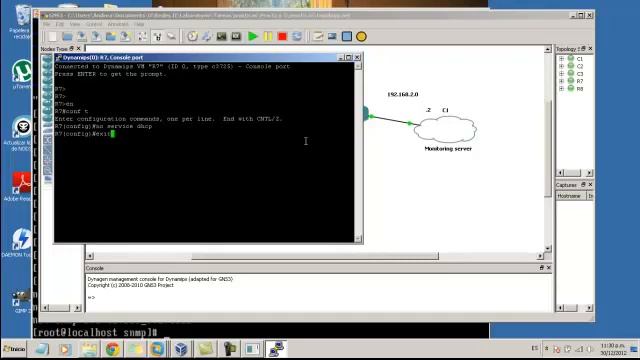Open the View menu in GNS3
This screenshot has width=640, height=360.
pyautogui.click(x=75, y=24)
